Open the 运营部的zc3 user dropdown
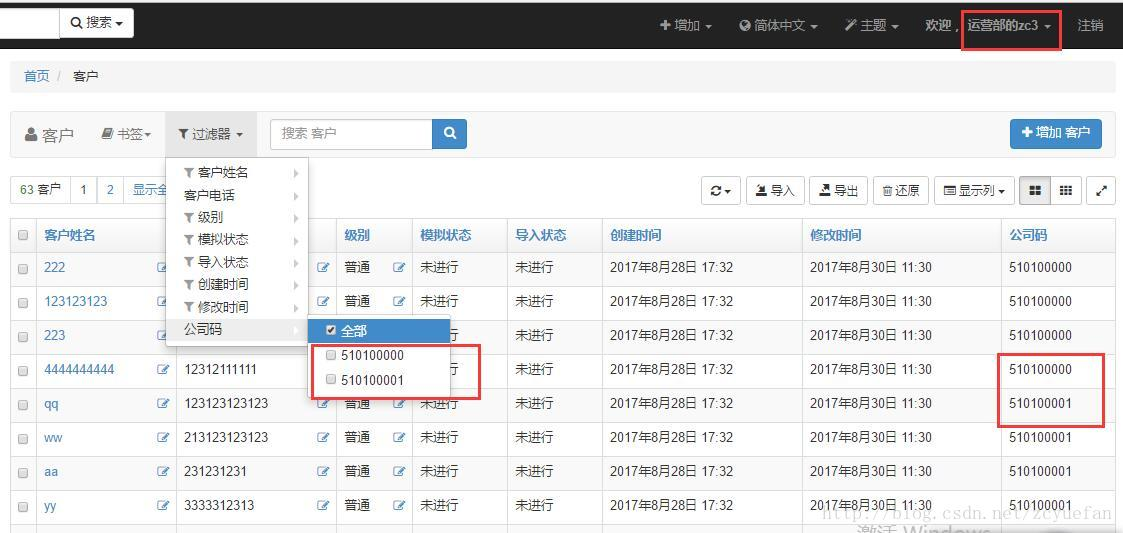The image size is (1123, 533). [x=1010, y=25]
